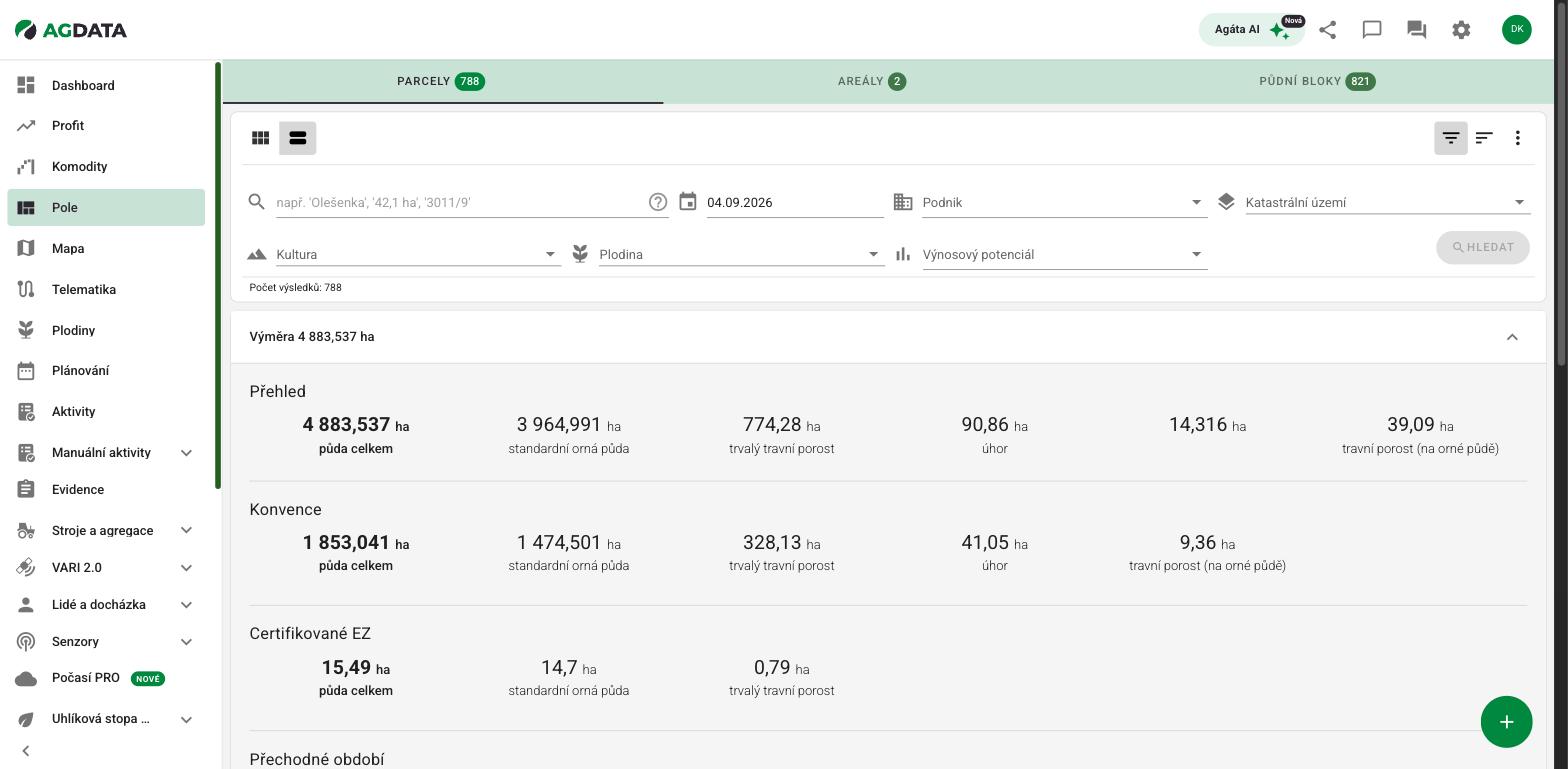The image size is (1568, 769).
Task: Expand Manuální aktivity submenu
Action: [186, 453]
